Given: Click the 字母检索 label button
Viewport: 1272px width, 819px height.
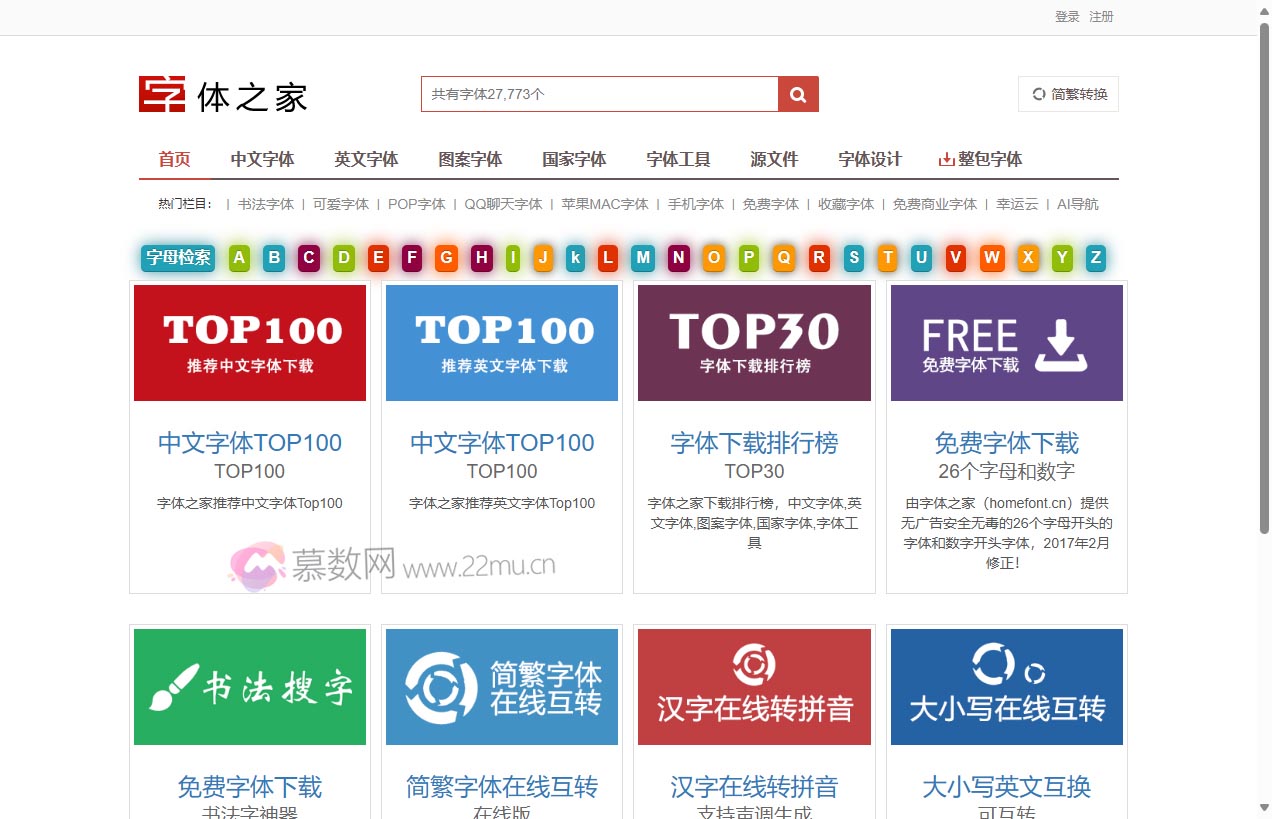Looking at the screenshot, I should coord(177,257).
